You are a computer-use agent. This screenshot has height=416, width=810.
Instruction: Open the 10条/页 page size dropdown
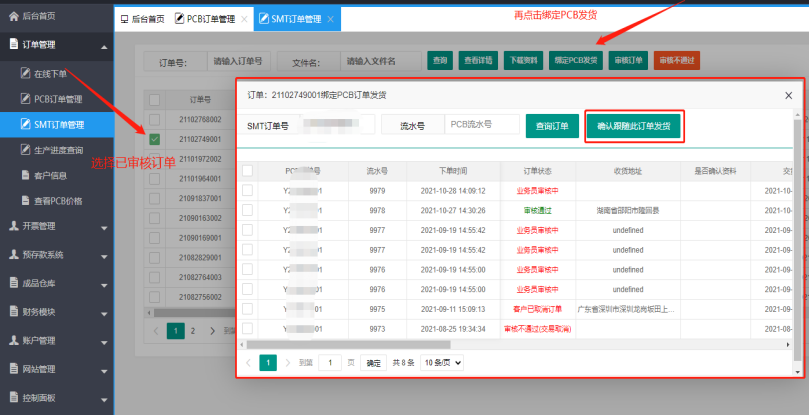[x=441, y=362]
